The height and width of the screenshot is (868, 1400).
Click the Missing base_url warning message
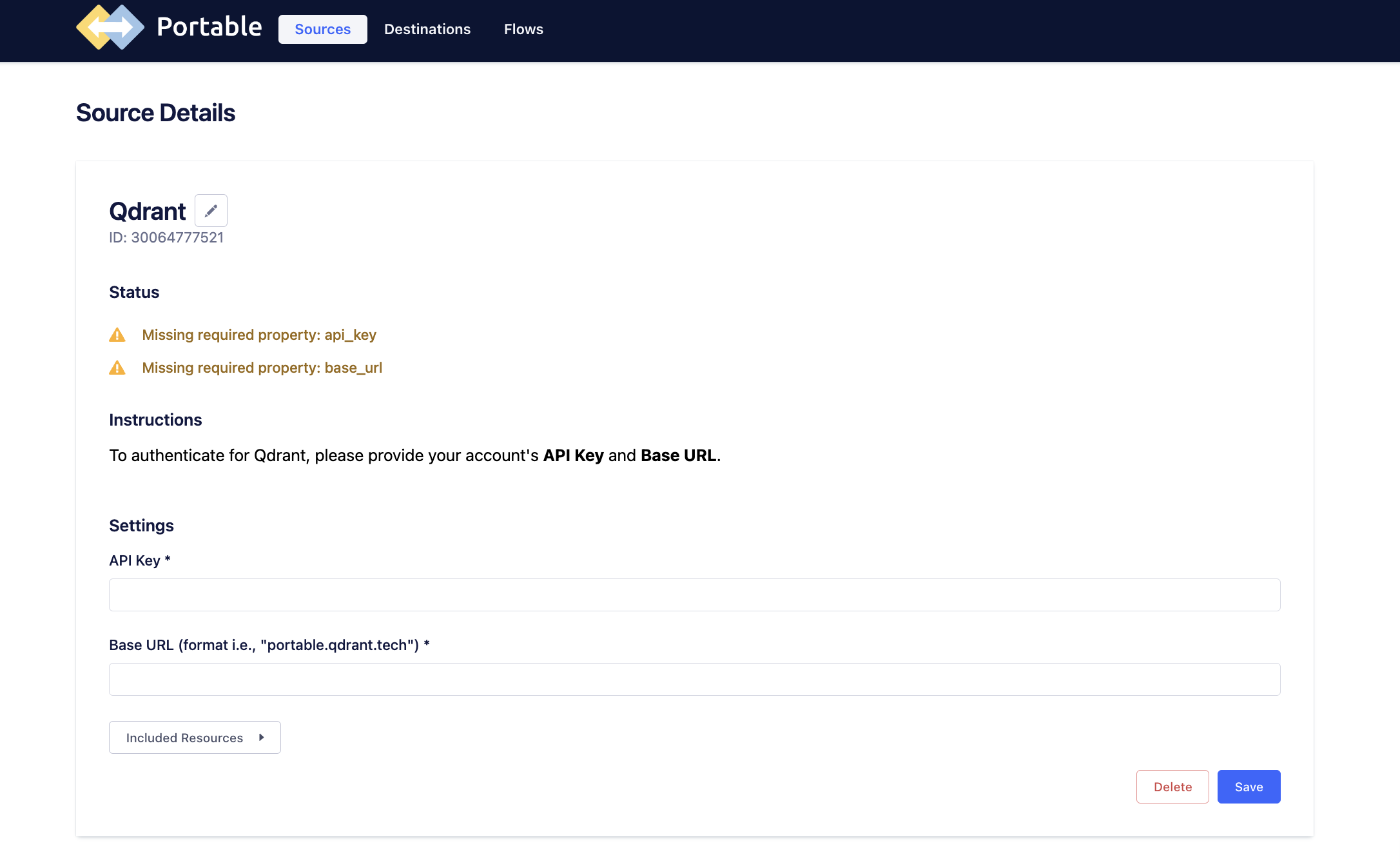point(262,368)
